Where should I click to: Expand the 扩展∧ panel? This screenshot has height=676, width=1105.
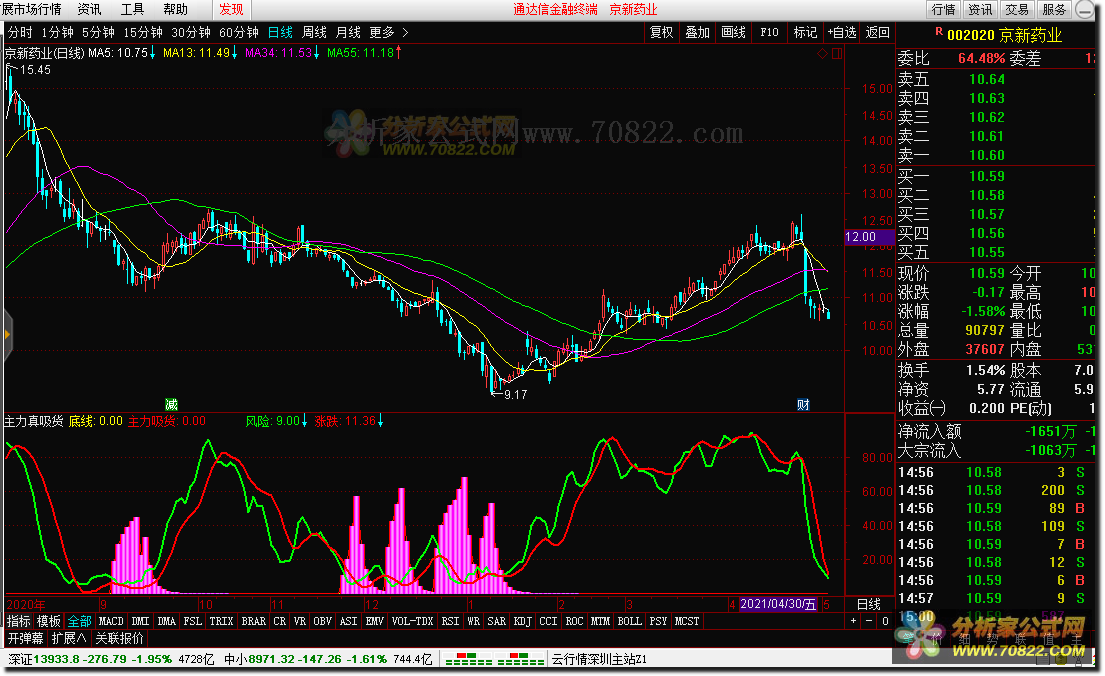pyautogui.click(x=70, y=638)
